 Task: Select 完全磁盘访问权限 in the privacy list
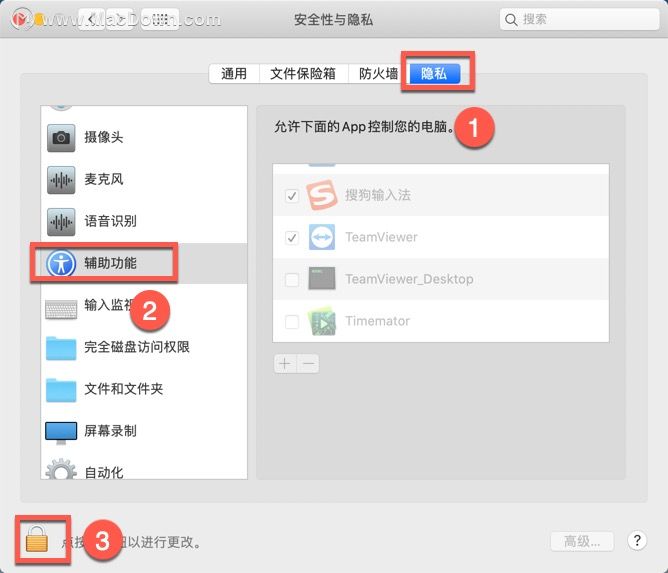[x=144, y=348]
